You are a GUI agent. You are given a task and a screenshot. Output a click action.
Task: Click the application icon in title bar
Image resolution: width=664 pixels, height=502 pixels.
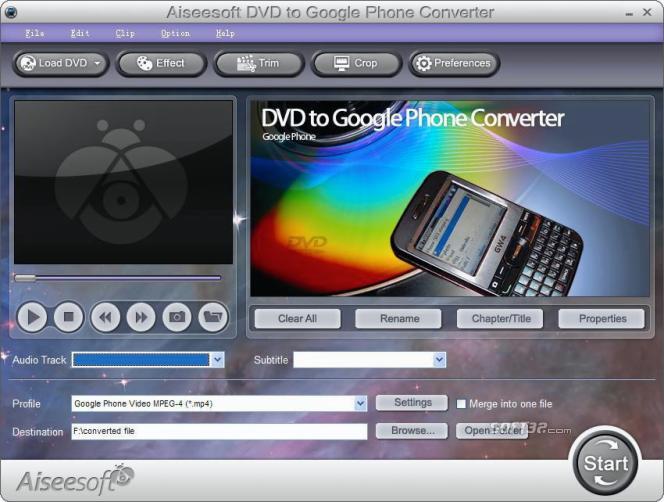tap(9, 12)
